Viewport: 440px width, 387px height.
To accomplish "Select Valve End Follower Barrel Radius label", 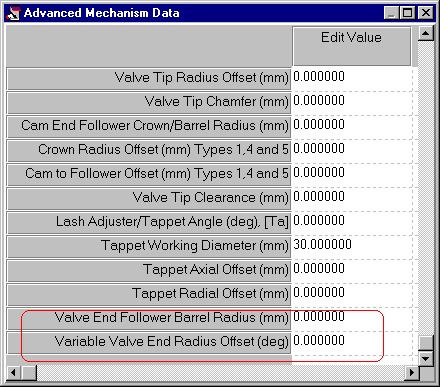I will click(149, 319).
